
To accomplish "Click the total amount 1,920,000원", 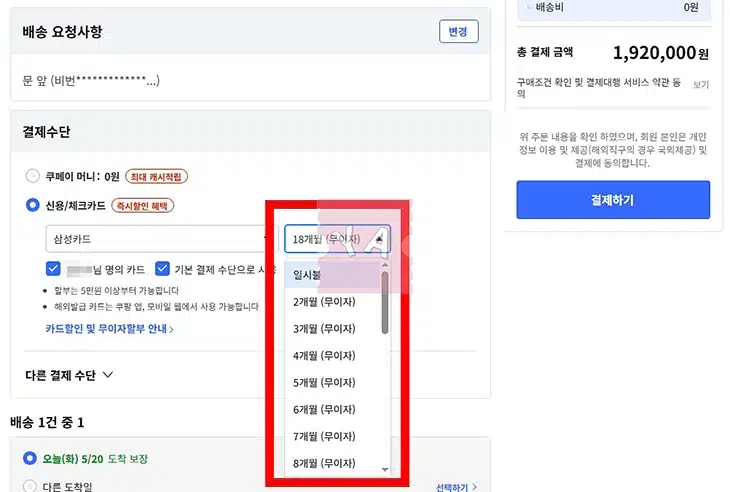I will point(661,53).
